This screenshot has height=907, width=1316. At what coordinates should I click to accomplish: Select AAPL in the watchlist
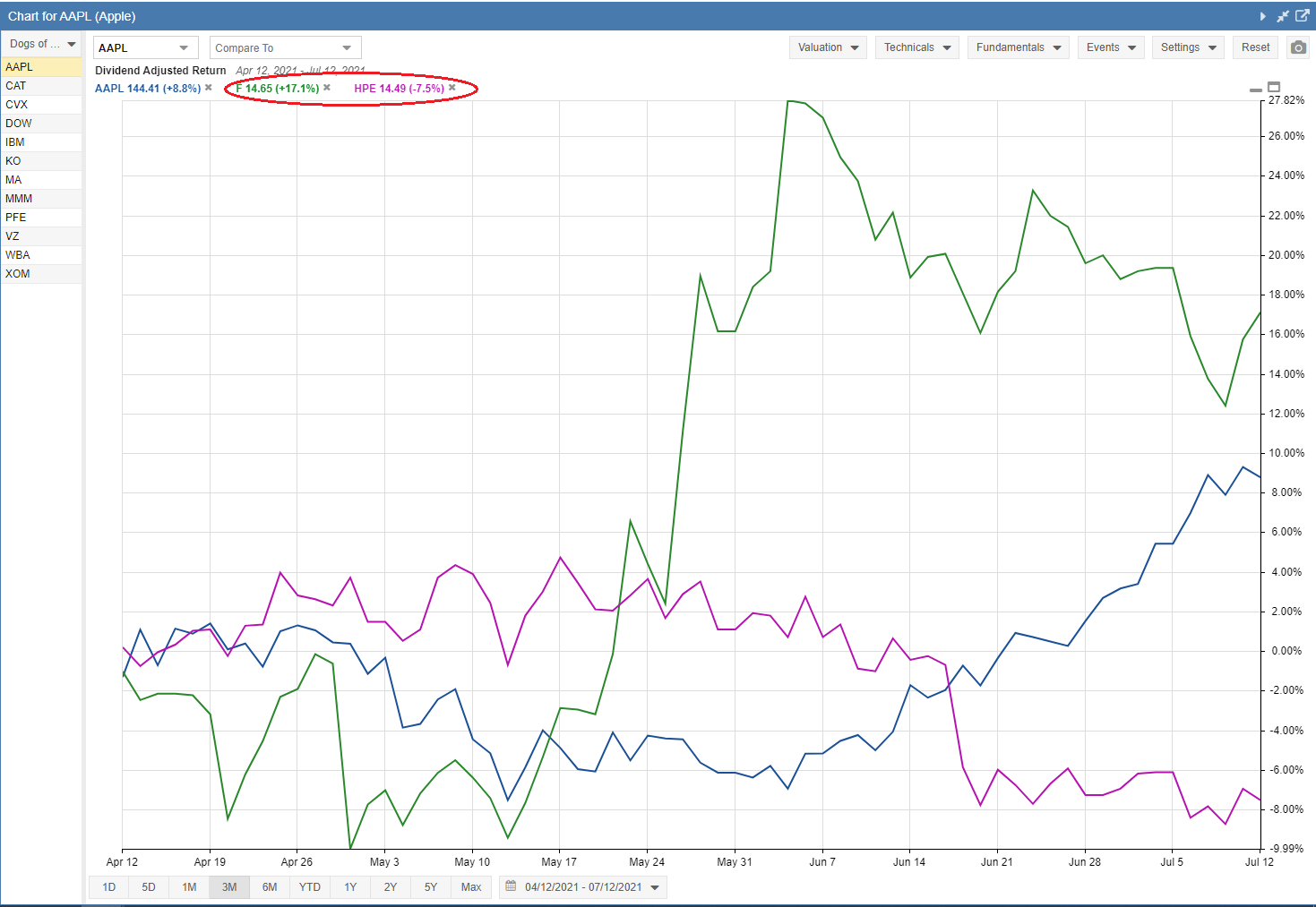tap(41, 67)
